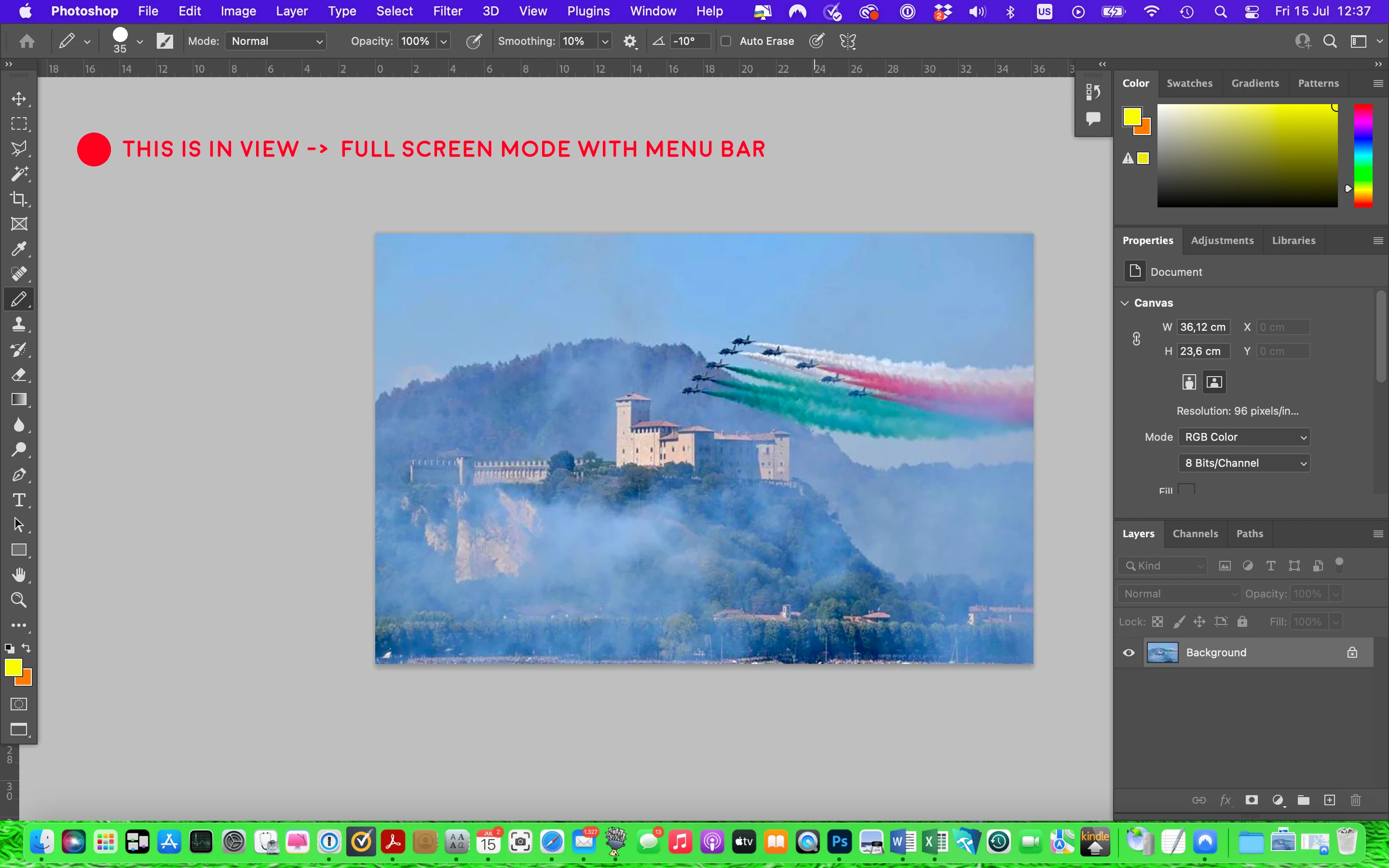This screenshot has width=1389, height=868.
Task: Select the Horizontal Type tool
Action: tap(19, 500)
